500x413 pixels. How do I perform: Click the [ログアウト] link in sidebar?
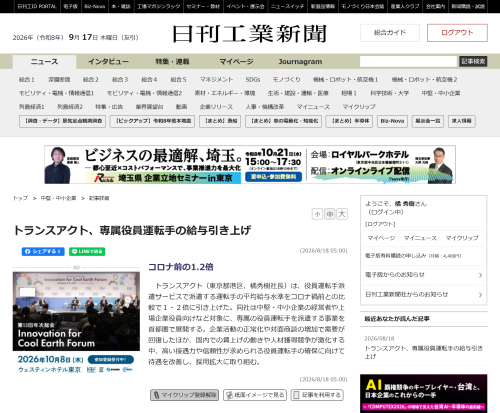click(380, 224)
